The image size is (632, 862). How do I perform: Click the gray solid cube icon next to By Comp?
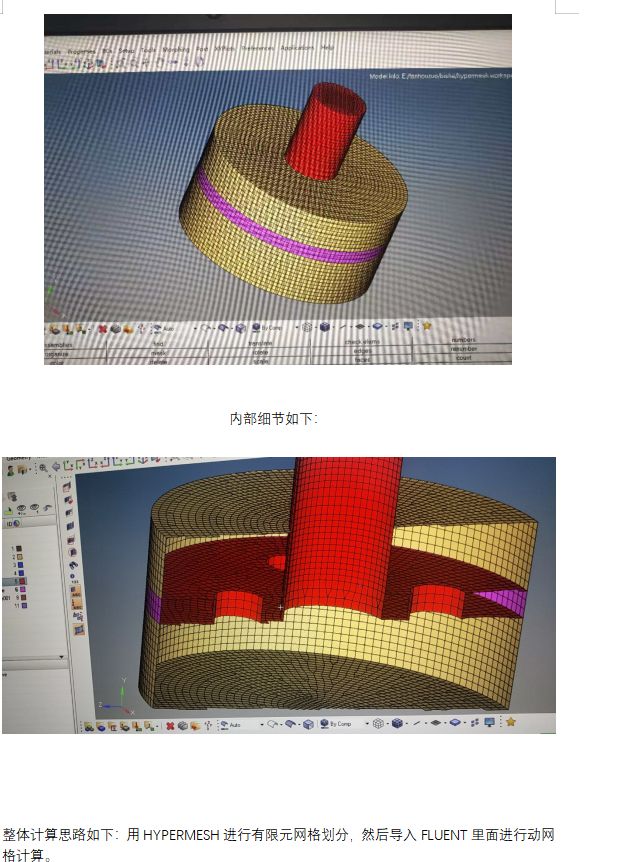[308, 725]
